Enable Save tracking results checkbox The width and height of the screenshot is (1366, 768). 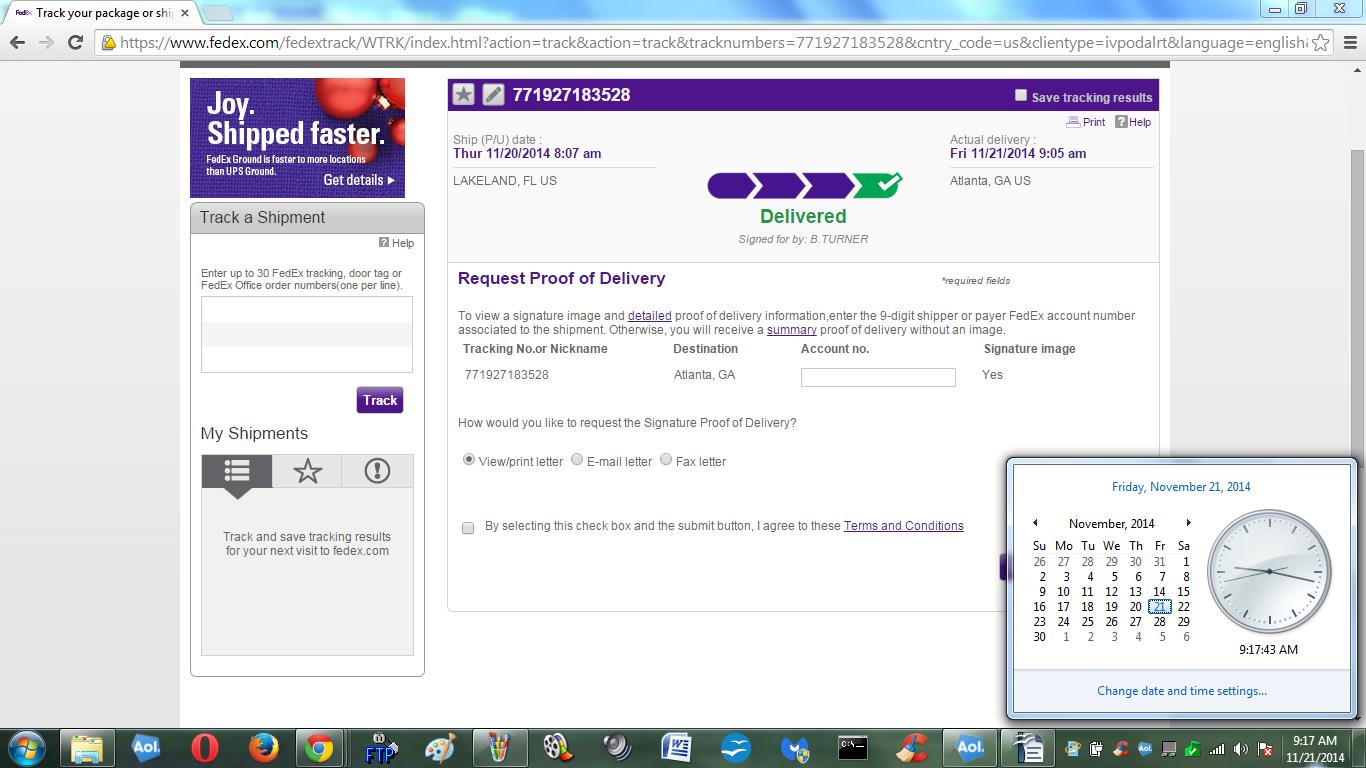pyautogui.click(x=1021, y=96)
